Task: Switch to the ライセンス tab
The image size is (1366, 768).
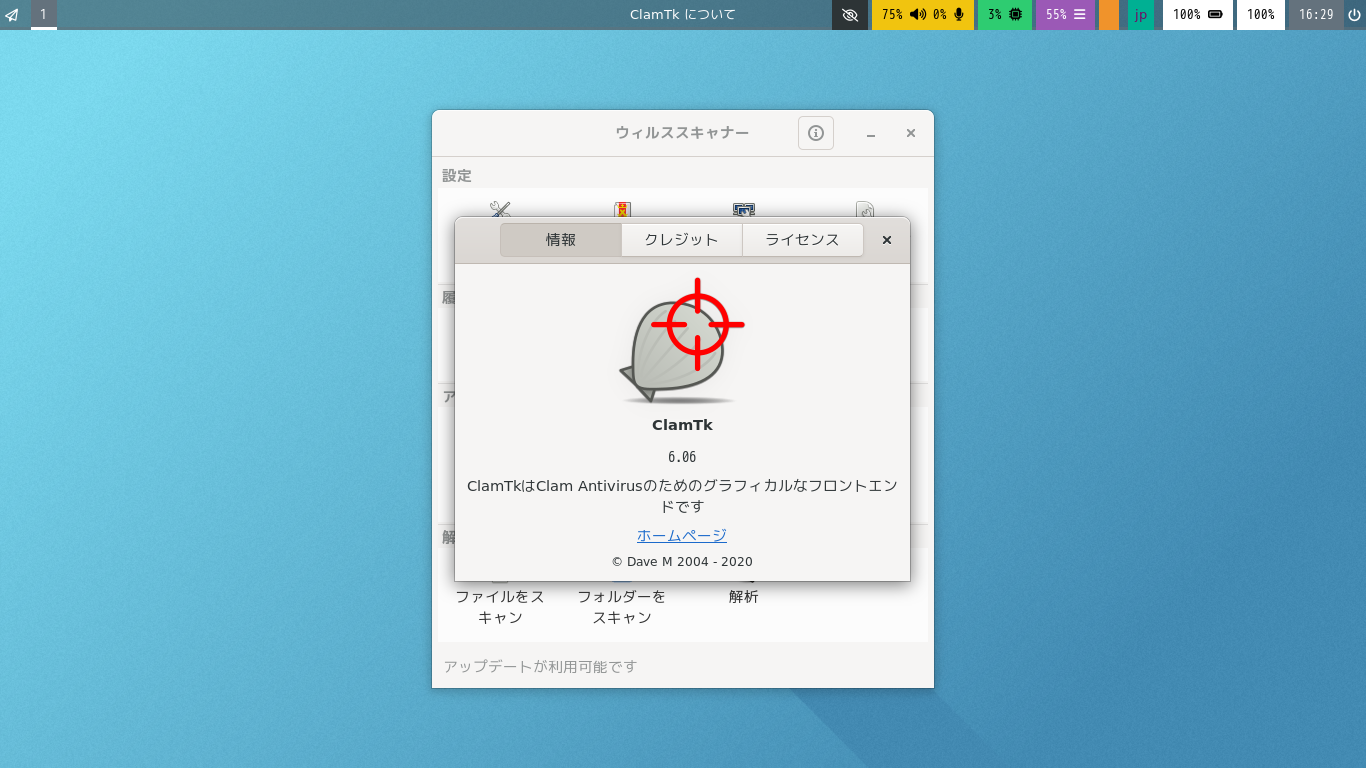Action: tap(803, 240)
